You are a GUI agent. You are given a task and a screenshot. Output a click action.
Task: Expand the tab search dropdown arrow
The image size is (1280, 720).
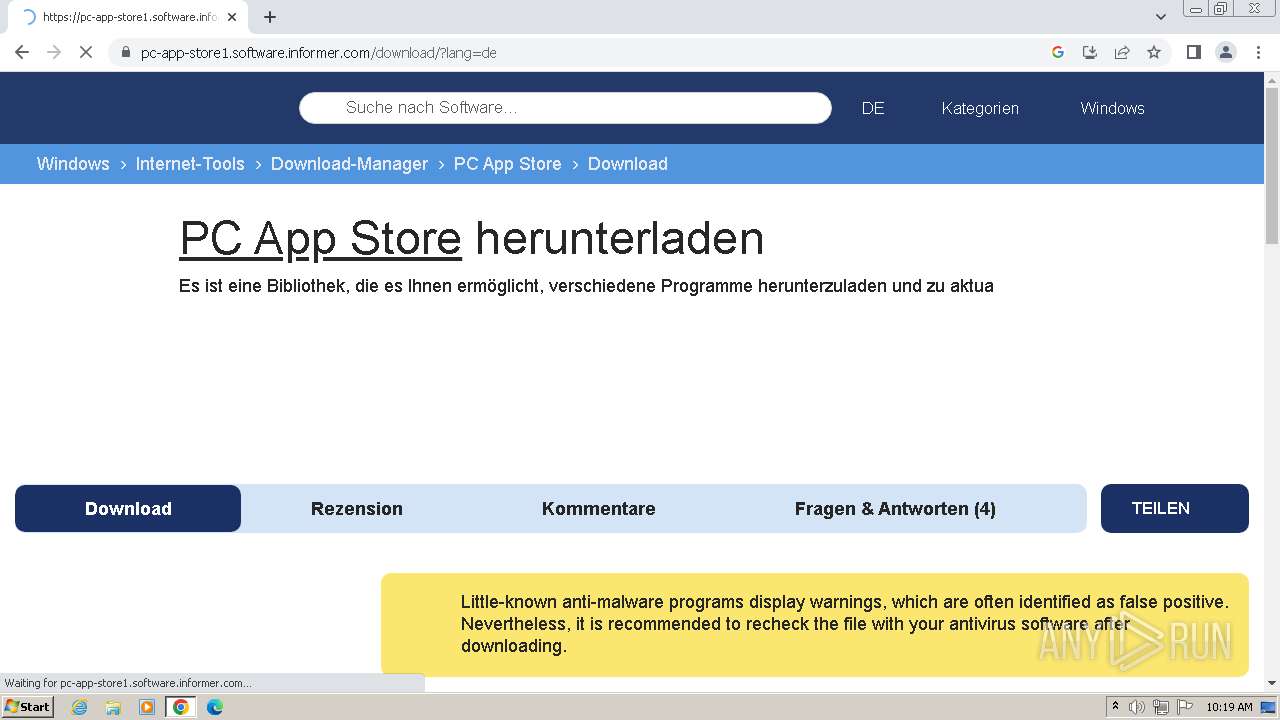[x=1160, y=17]
